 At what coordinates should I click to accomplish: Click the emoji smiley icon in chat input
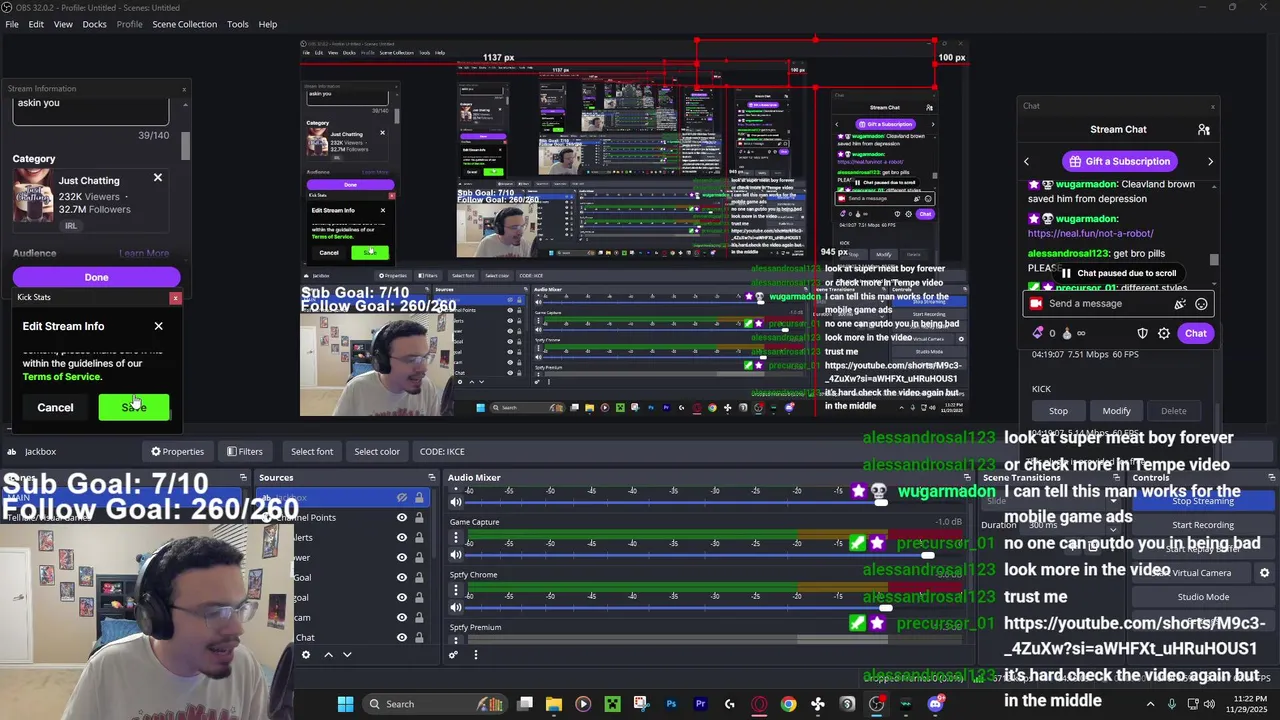click(x=1201, y=304)
